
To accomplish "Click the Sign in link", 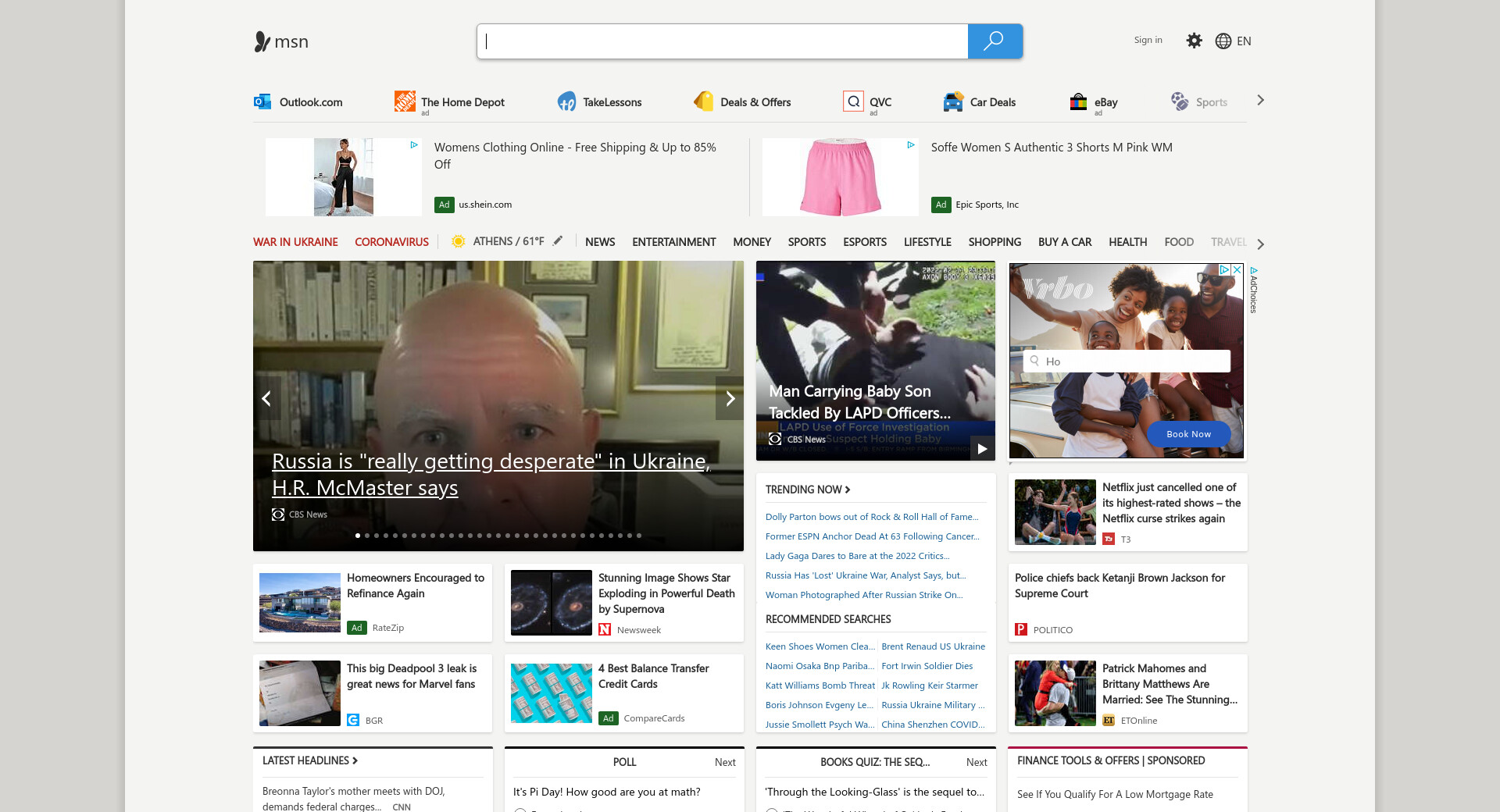I will (x=1148, y=40).
